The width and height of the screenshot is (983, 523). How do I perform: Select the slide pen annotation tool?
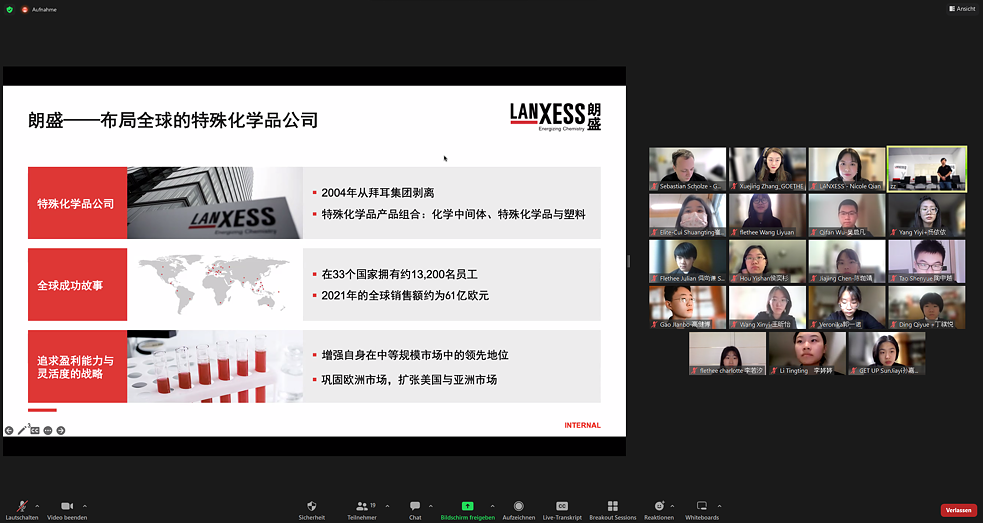pyautogui.click(x=23, y=430)
